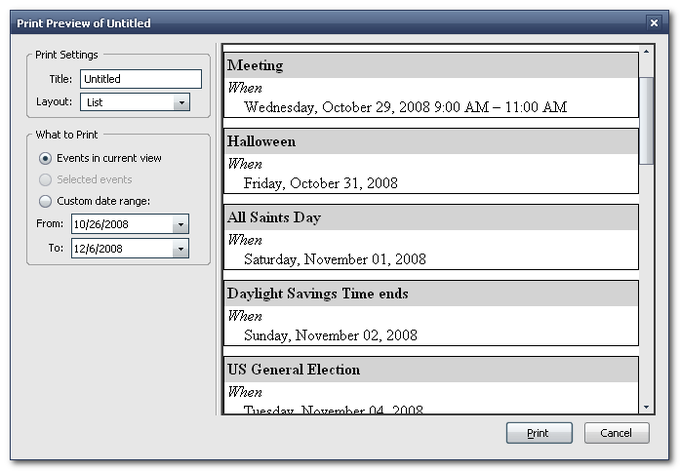
Task: Choose the Selected events radio button
Action: 46,179
